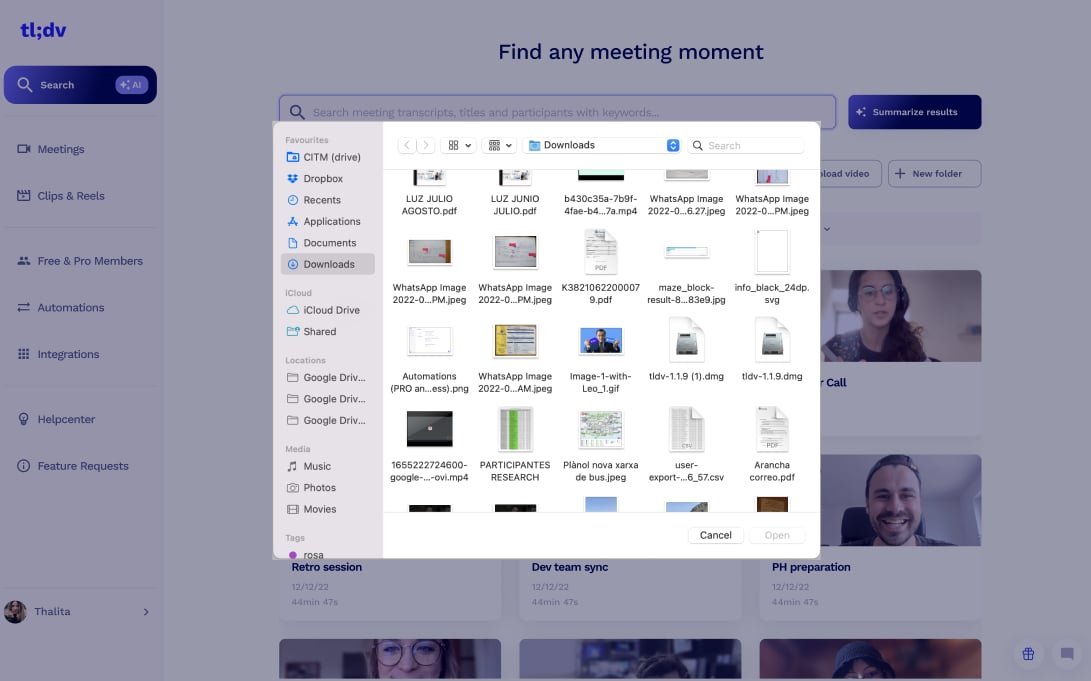Select the Image-1-with-Leo_1.gif file

point(600,355)
